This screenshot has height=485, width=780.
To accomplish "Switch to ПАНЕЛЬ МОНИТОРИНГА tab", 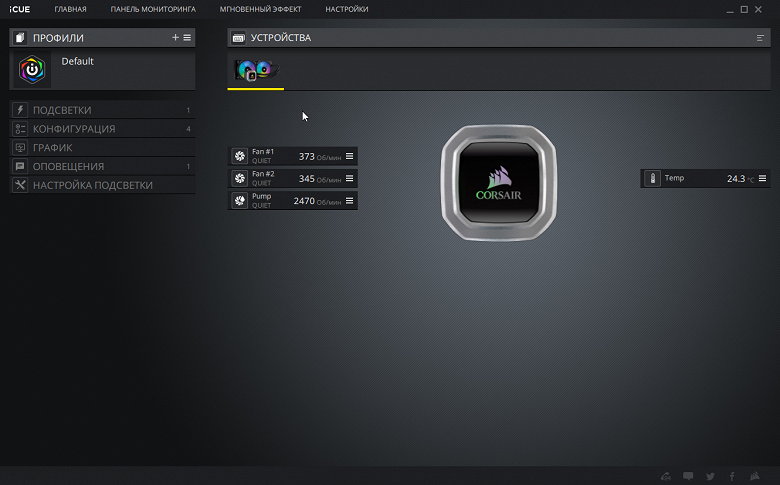I will coord(153,9).
